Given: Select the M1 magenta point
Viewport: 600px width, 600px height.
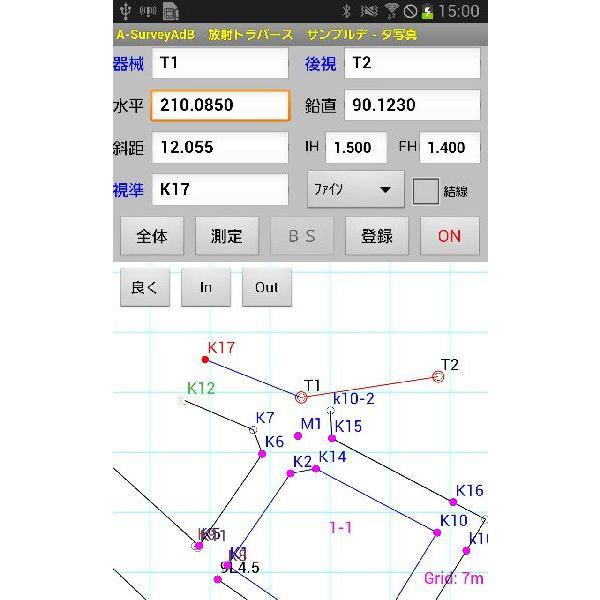Looking at the screenshot, I should (x=298, y=436).
